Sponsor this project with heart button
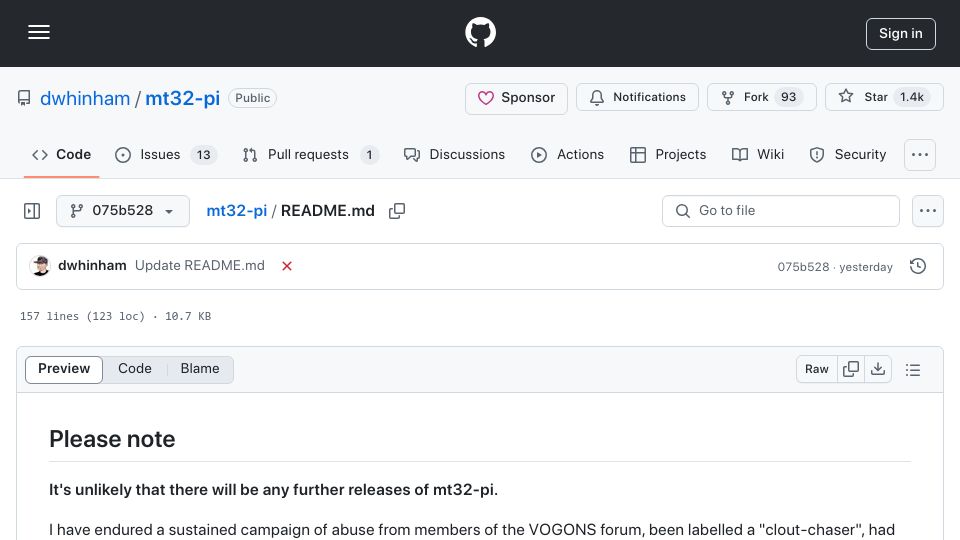Viewport: 960px width, 540px height. pyautogui.click(x=516, y=98)
